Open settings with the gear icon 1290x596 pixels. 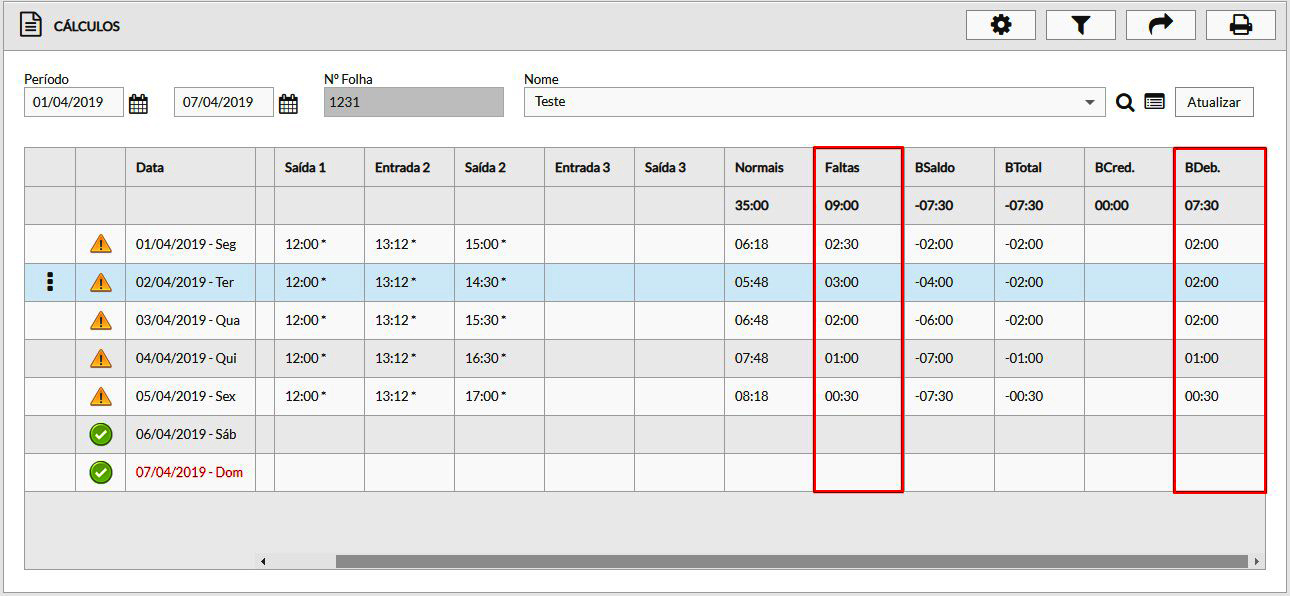click(x=1000, y=26)
